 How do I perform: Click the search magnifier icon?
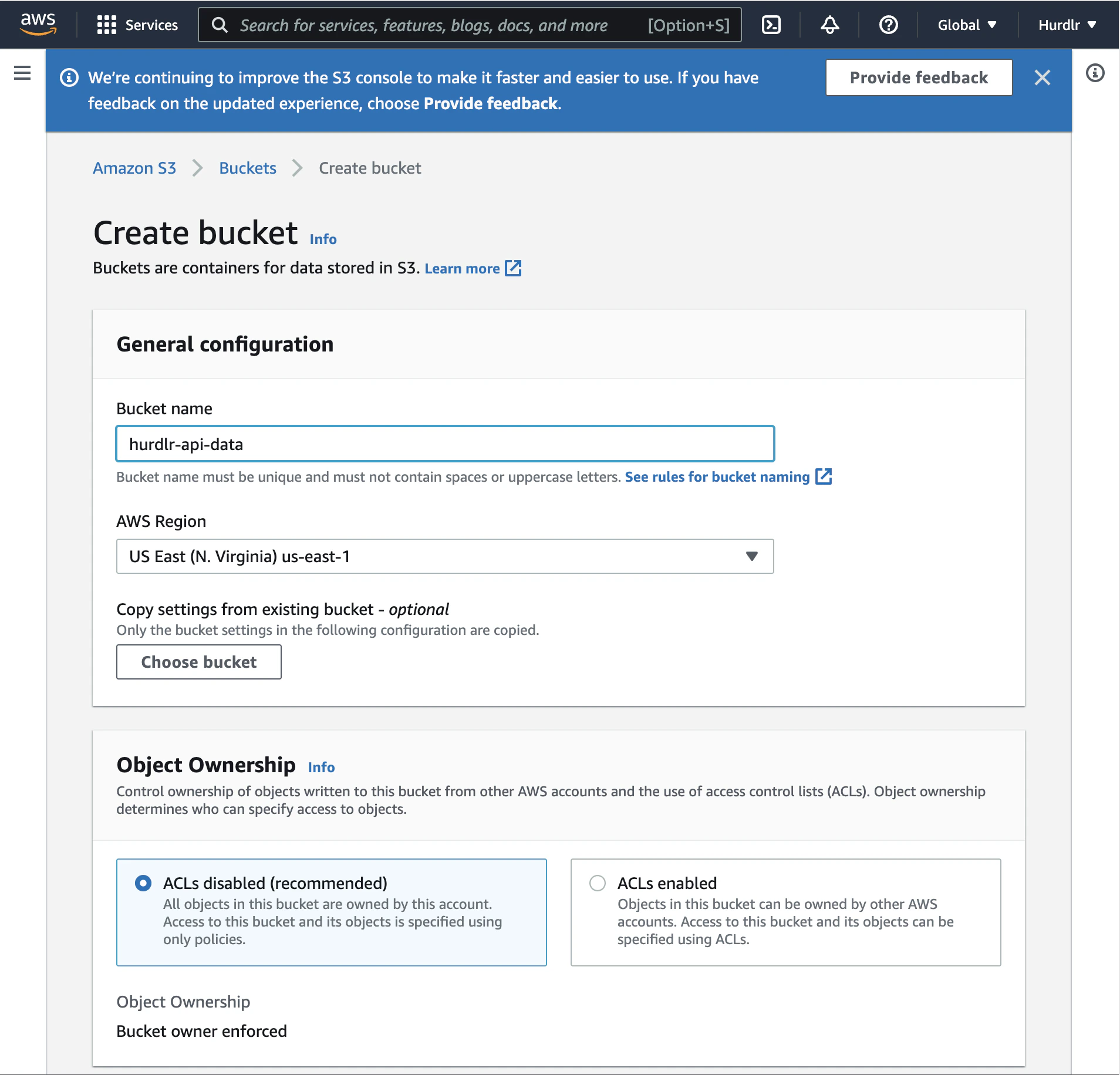coord(220,25)
